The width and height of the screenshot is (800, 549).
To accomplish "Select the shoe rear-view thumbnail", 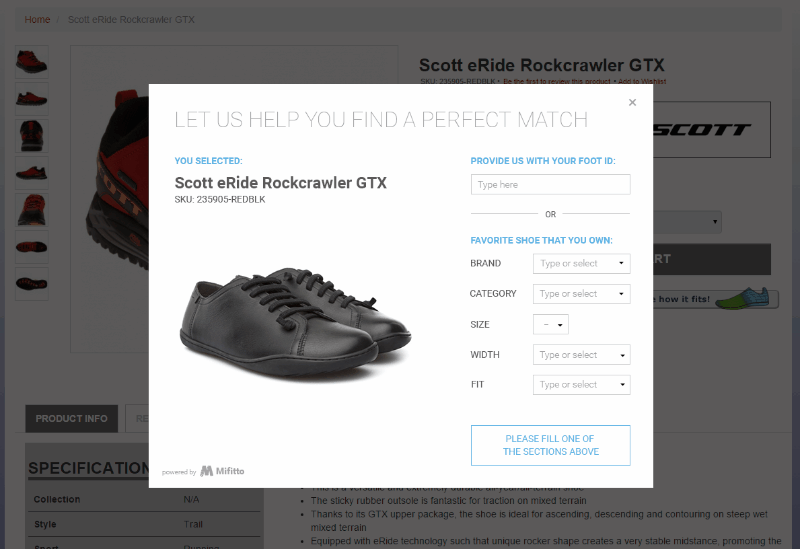I will tap(32, 136).
